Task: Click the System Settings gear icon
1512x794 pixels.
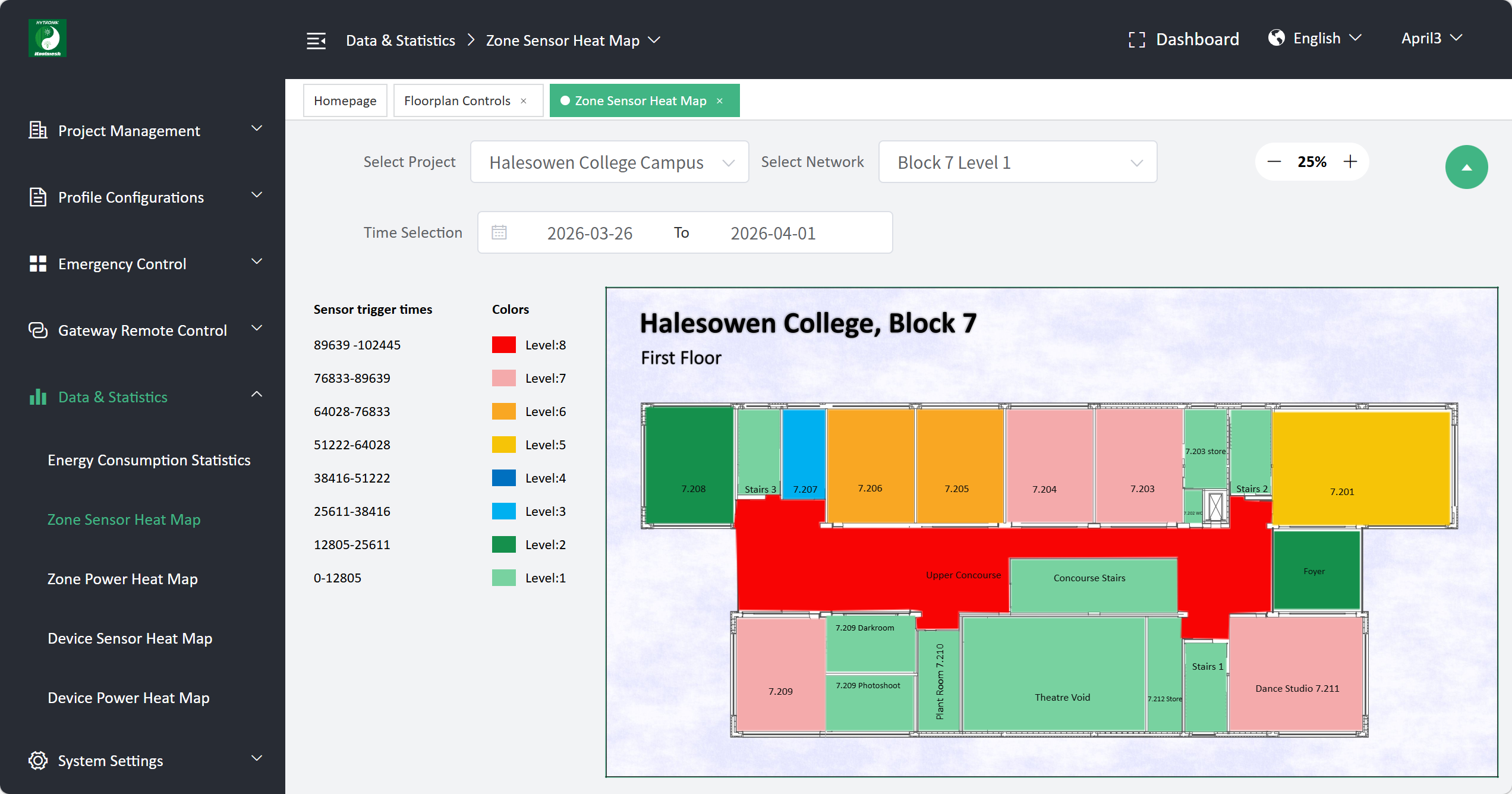Action: click(x=38, y=760)
